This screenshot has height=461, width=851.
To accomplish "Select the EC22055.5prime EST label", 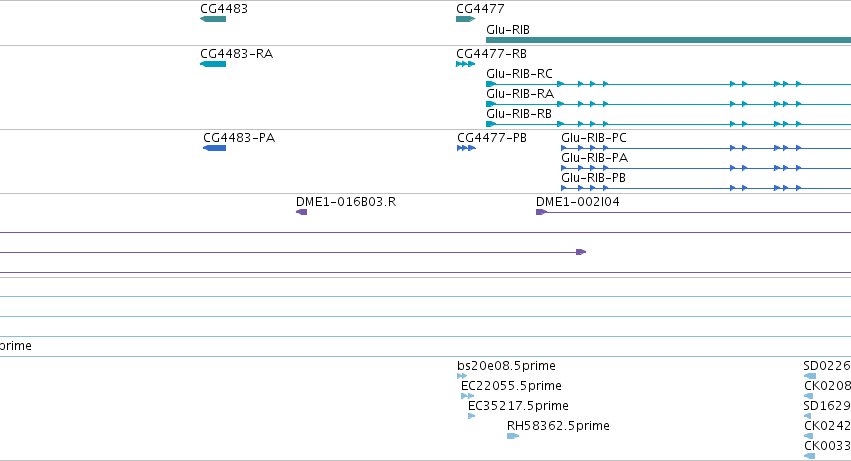I will point(511,386).
